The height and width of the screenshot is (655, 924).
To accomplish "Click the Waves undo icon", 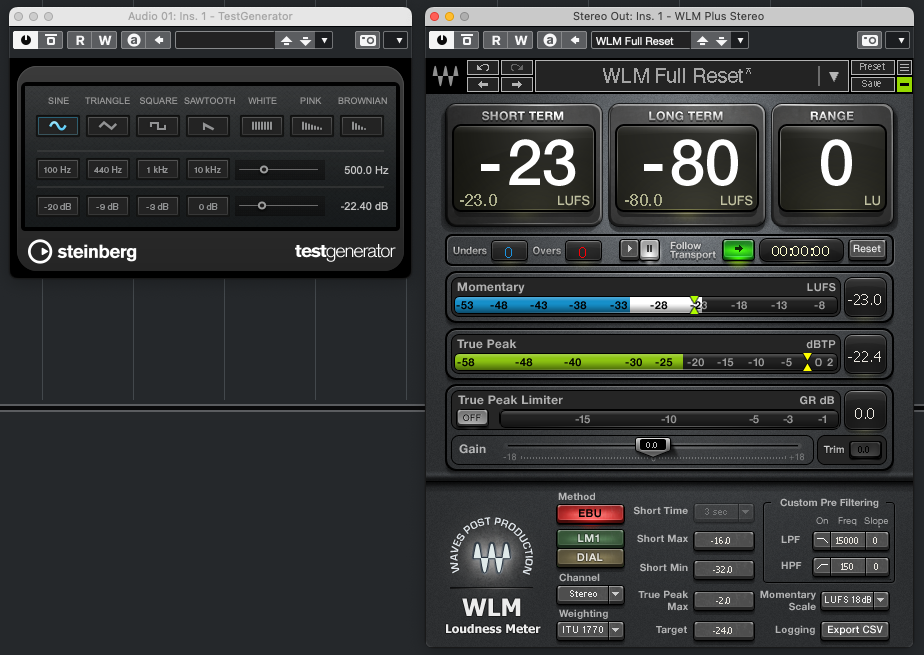I will 483,67.
